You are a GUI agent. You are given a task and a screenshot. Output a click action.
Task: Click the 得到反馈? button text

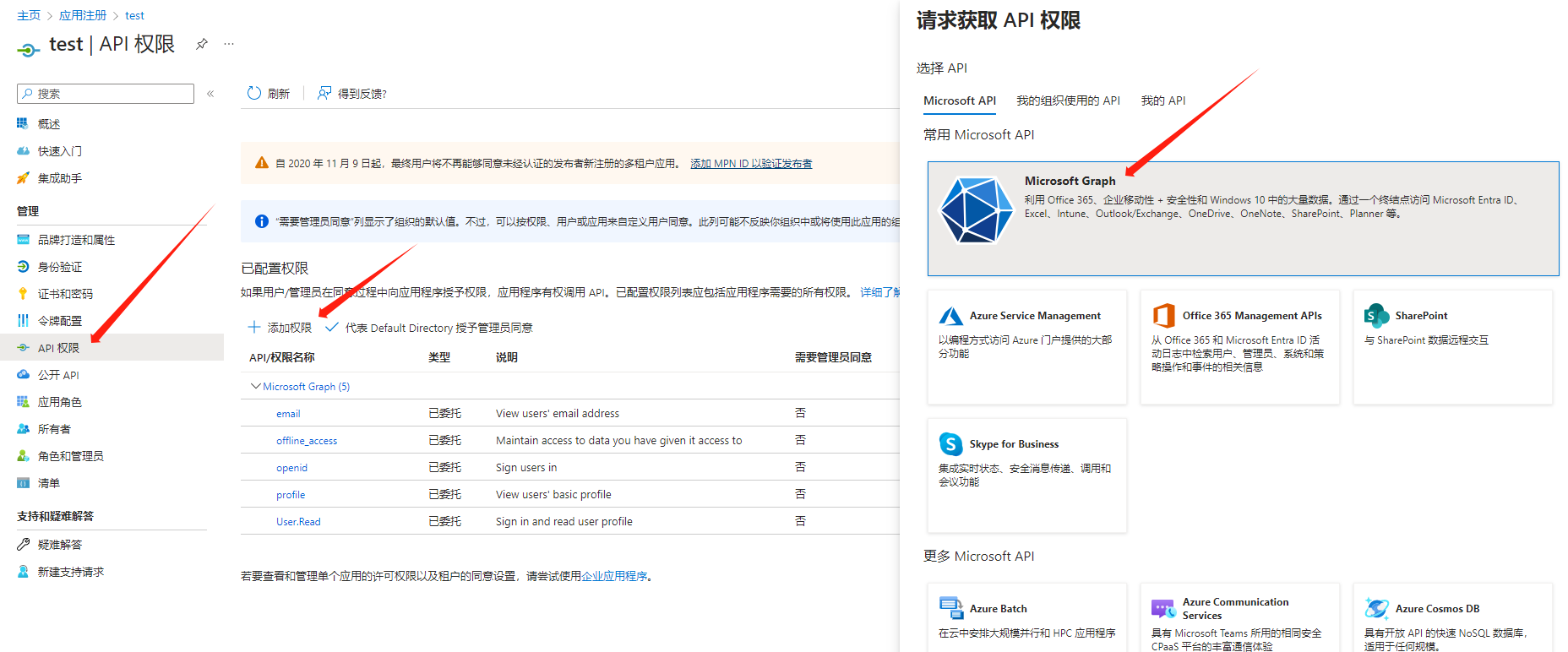pos(362,94)
